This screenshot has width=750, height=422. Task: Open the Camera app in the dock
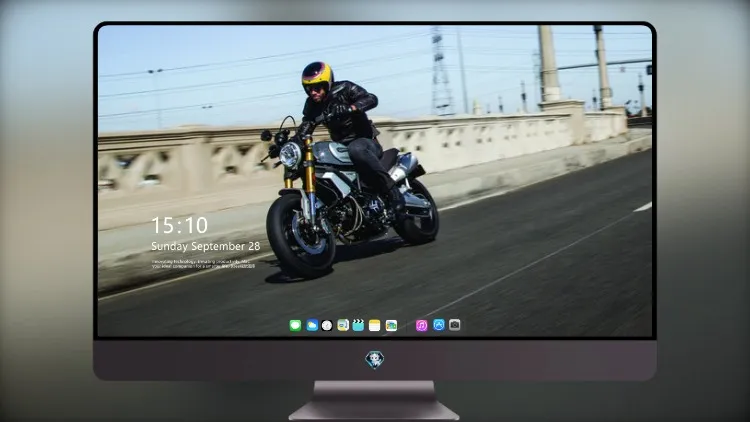pos(454,325)
